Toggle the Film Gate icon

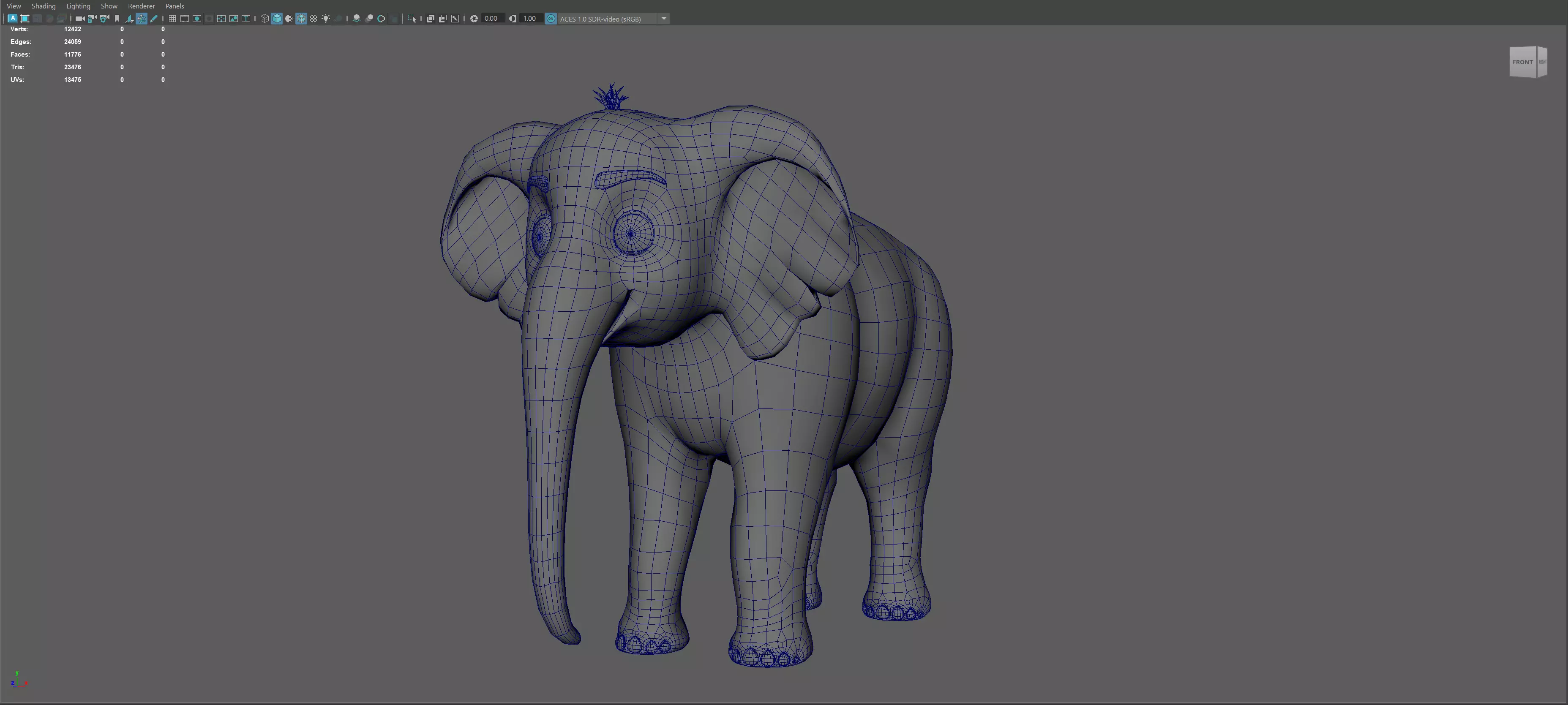(x=185, y=19)
